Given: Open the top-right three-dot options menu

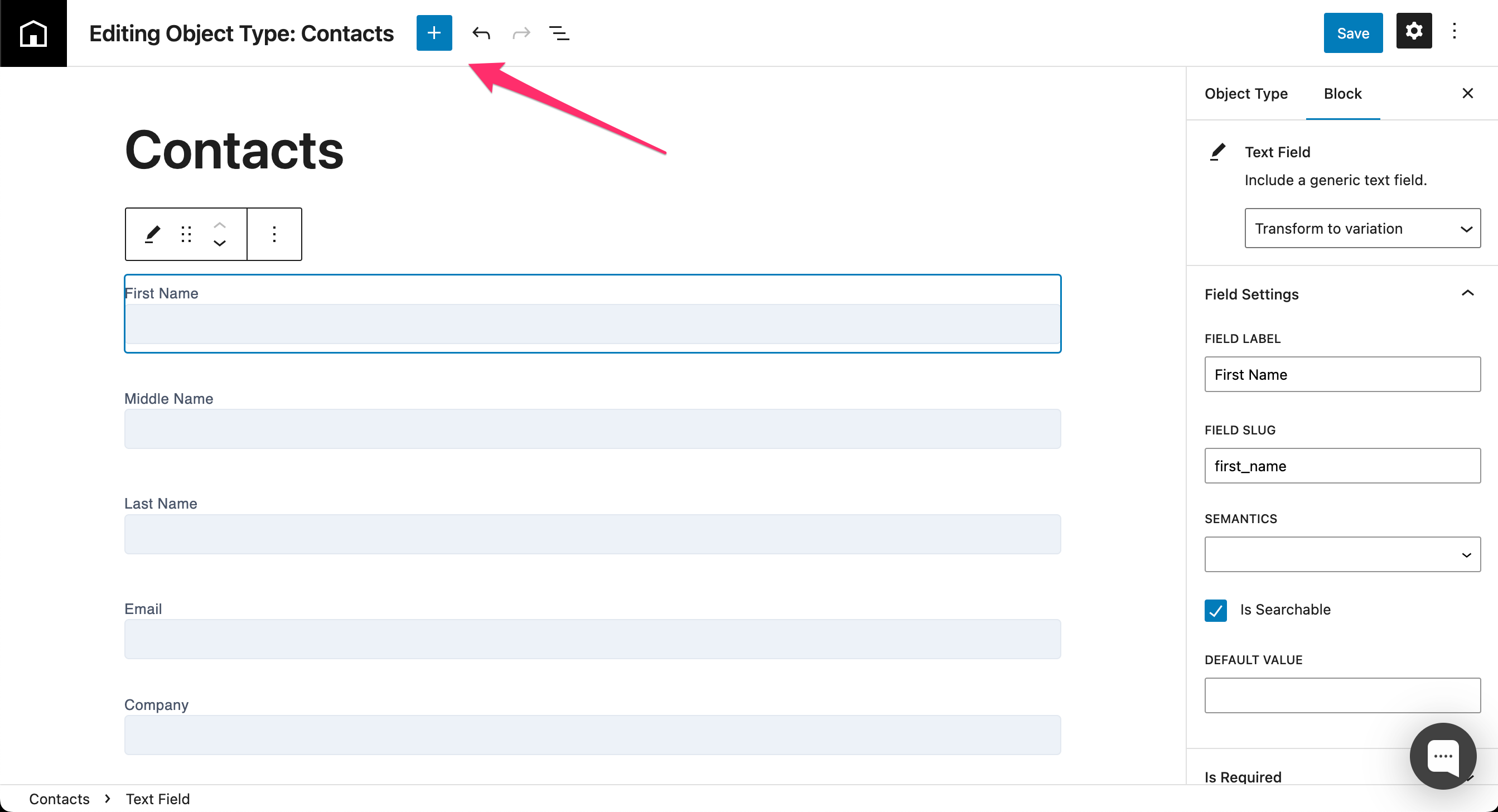Looking at the screenshot, I should (x=1454, y=31).
